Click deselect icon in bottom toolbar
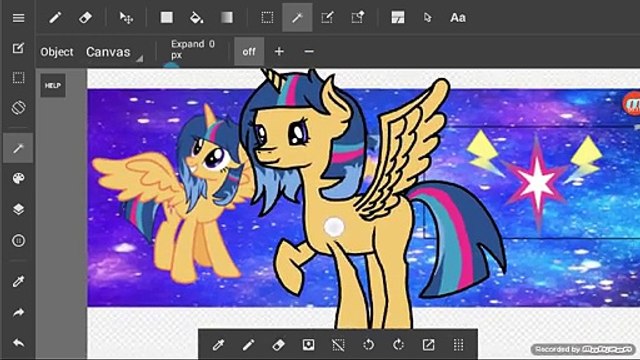This screenshot has height=360, width=640. pos(338,345)
